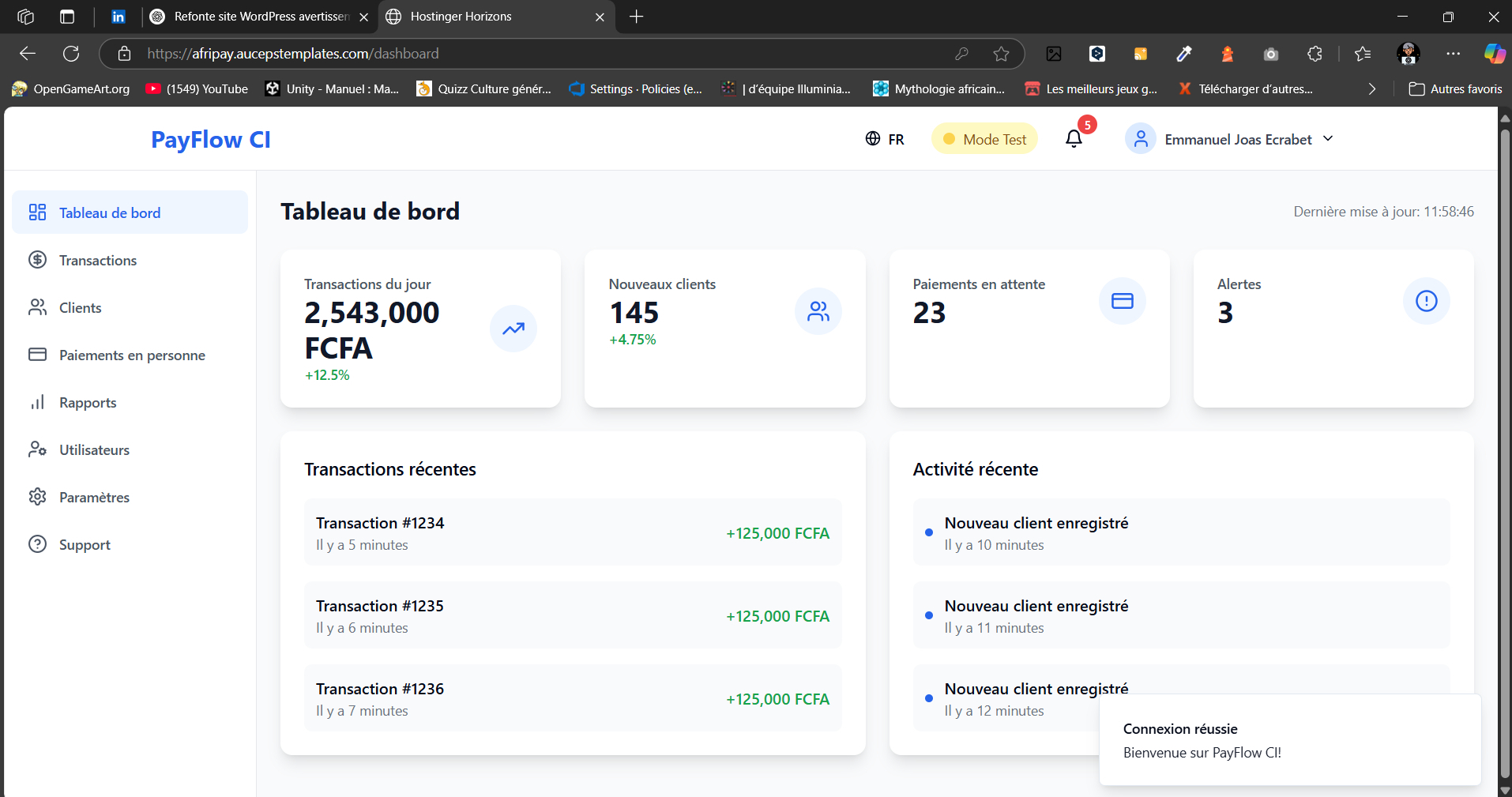1512x797 pixels.
Task: Switch to the Refonte site WordPress tab
Action: (x=259, y=17)
